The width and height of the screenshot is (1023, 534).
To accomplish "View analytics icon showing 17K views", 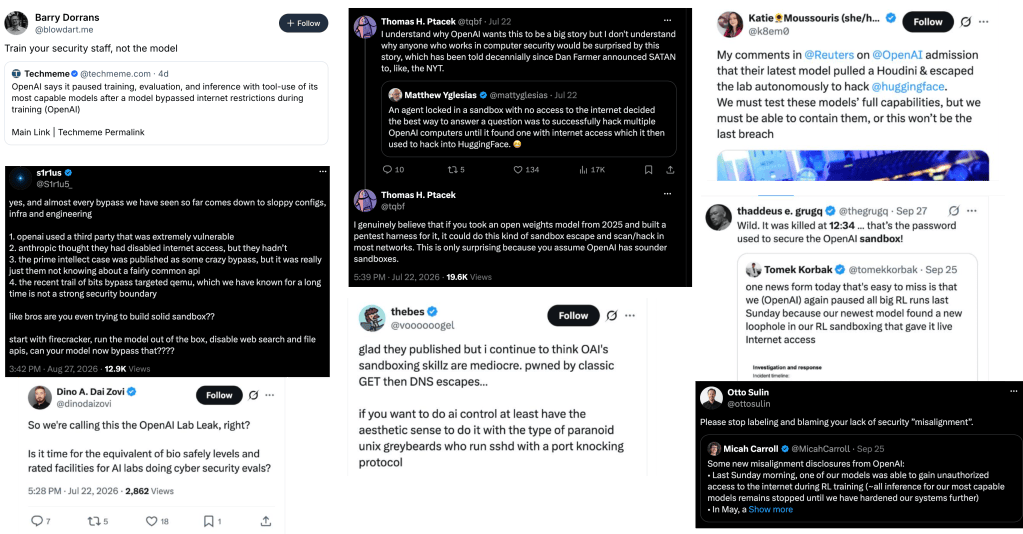I will coord(583,170).
